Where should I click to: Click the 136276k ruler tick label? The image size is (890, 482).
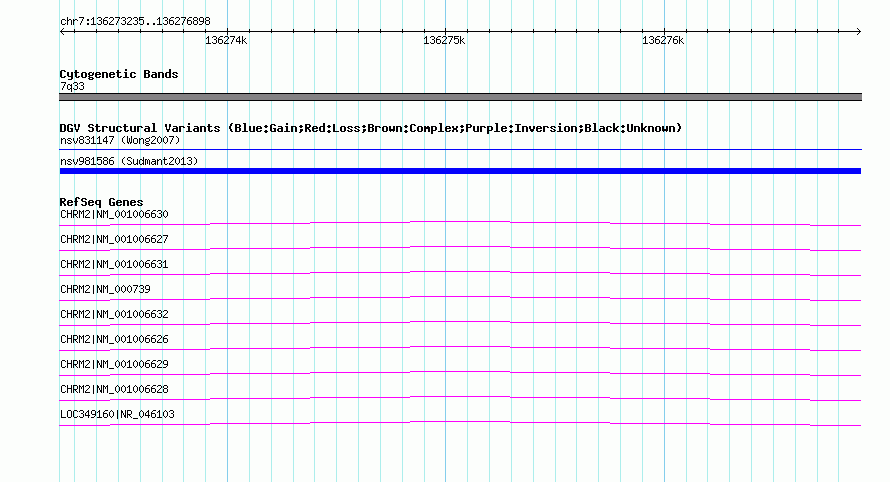663,40
